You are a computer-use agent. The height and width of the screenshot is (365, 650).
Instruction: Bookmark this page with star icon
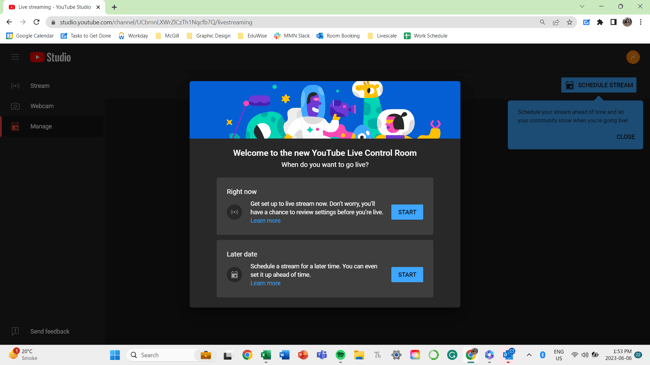pos(570,22)
